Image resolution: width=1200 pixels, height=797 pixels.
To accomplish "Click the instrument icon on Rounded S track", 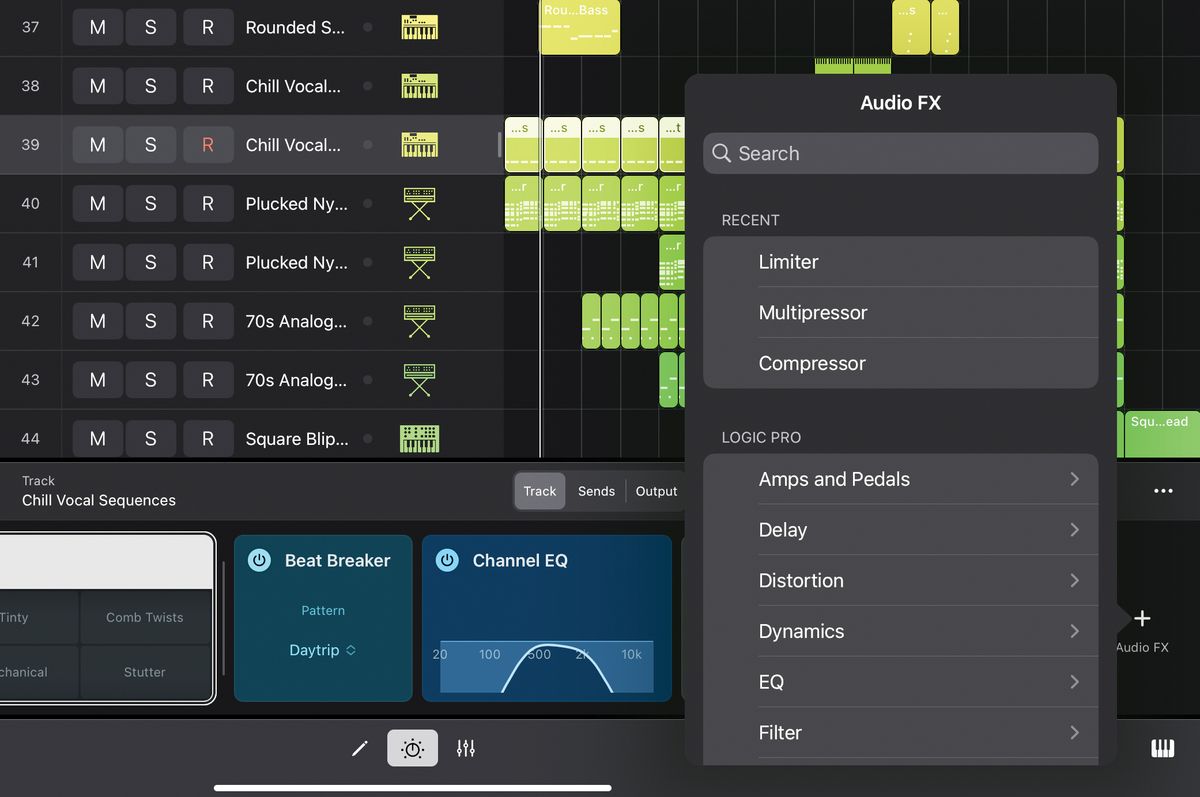I will (419, 27).
